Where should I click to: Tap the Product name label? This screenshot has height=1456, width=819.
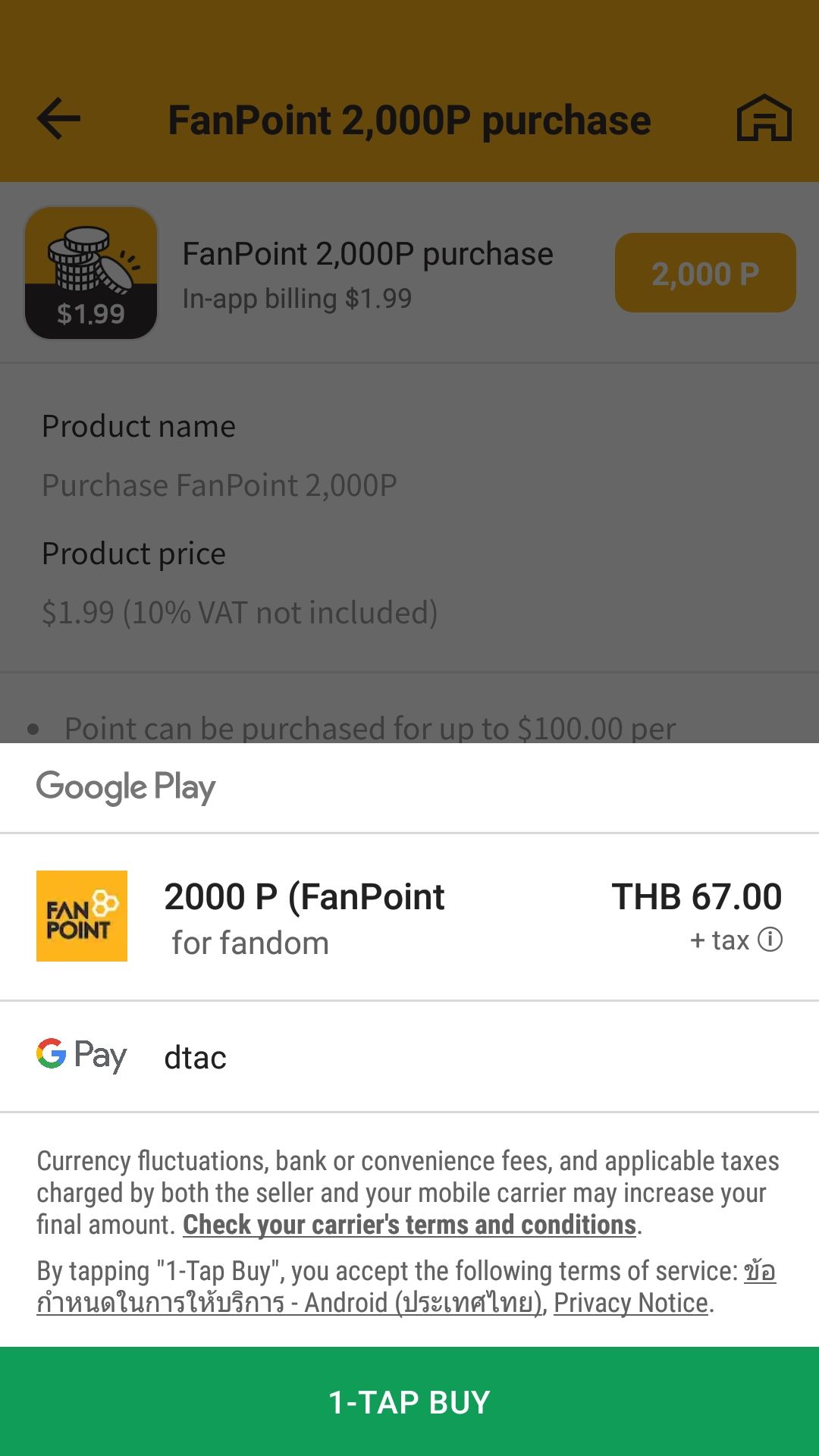tap(139, 426)
